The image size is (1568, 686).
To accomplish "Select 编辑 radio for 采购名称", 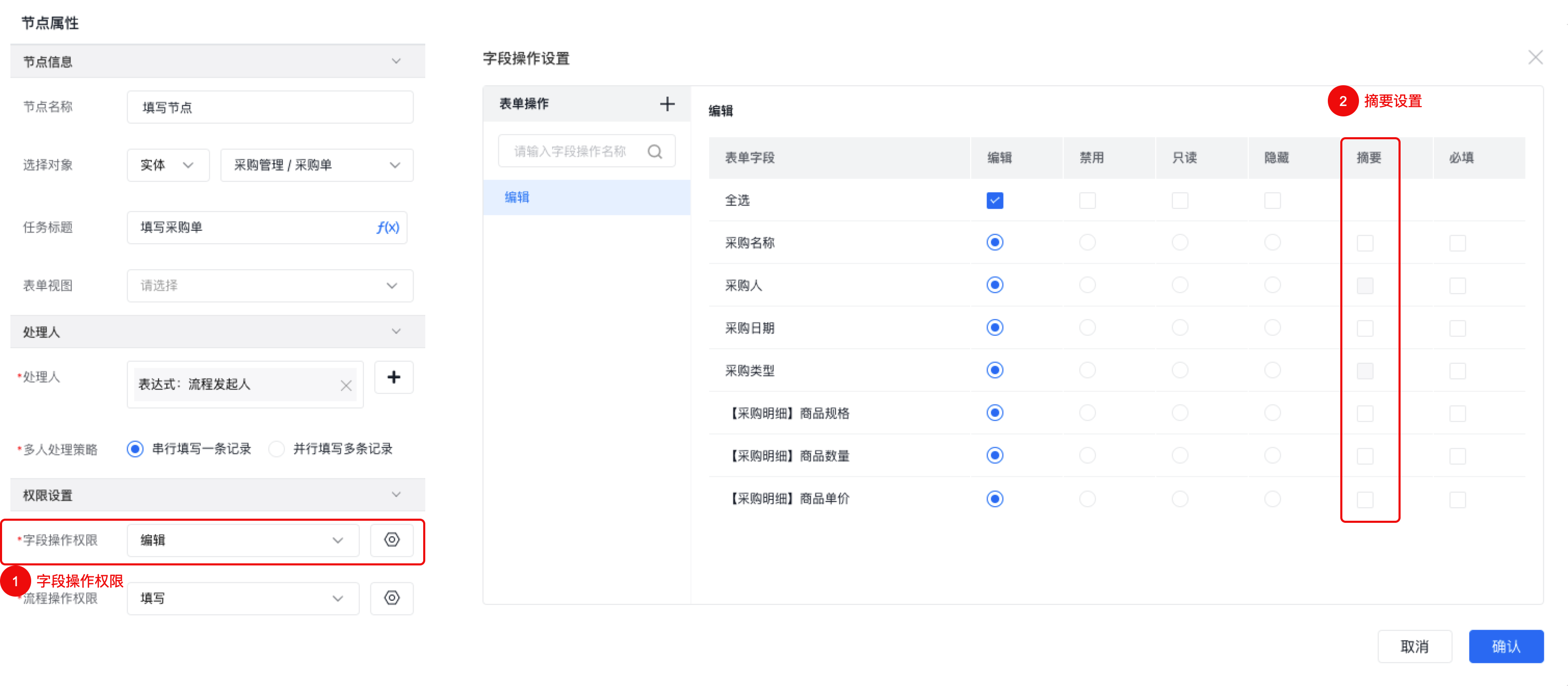I will [995, 242].
